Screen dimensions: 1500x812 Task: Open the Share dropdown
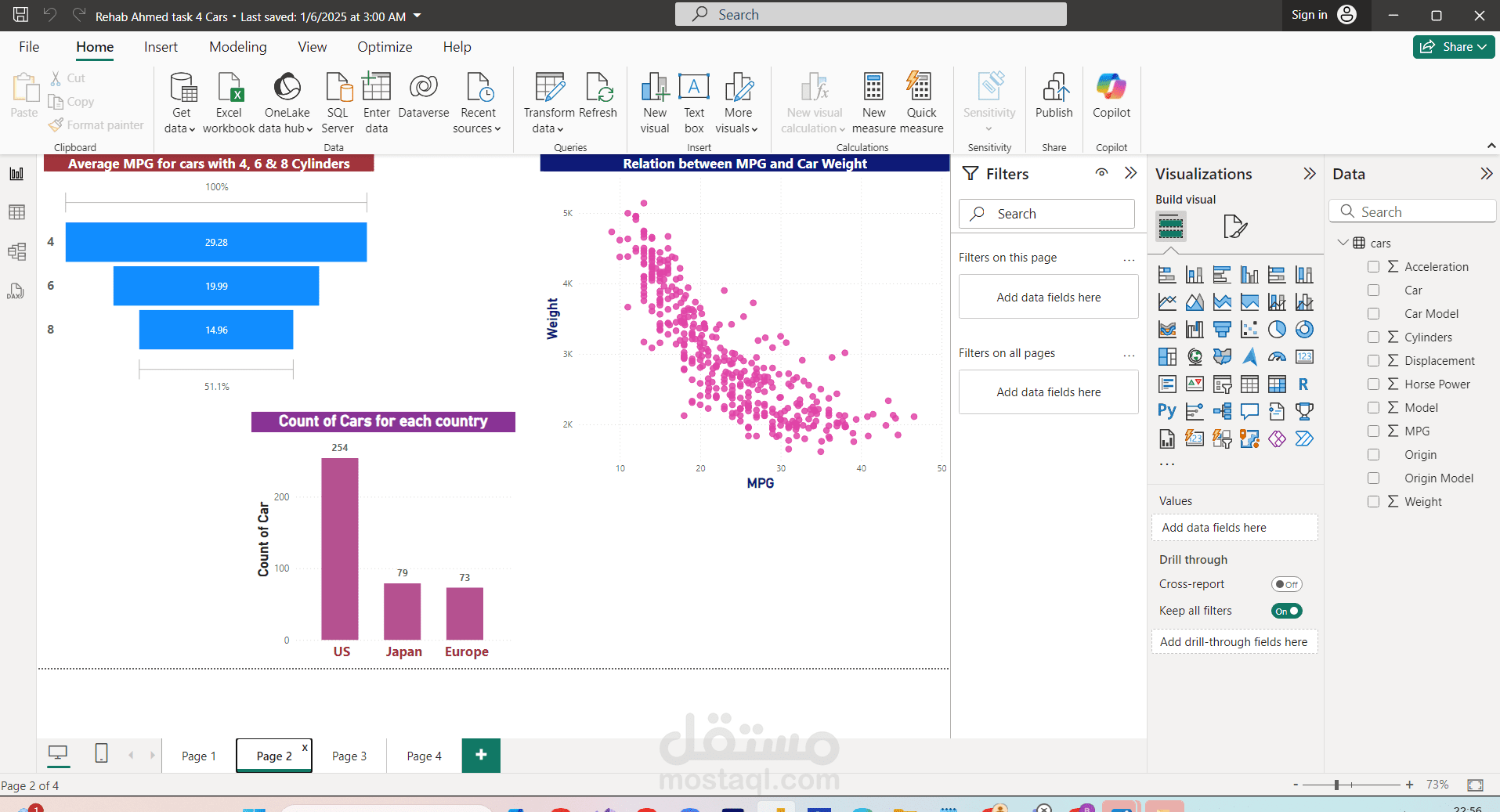(x=1455, y=47)
